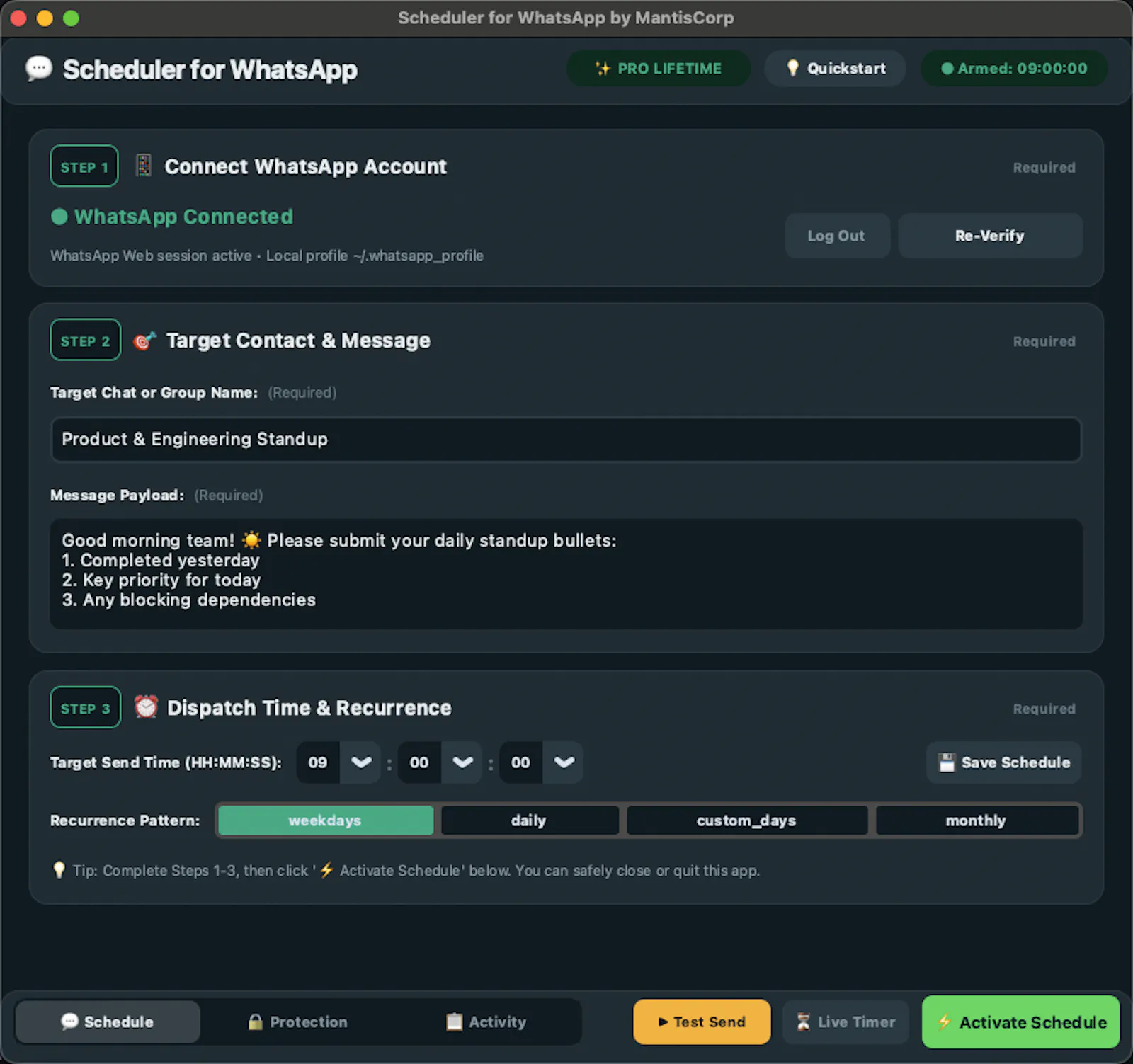Click the yellow macOS minimize window button
This screenshot has width=1133, height=1064.
click(45, 18)
